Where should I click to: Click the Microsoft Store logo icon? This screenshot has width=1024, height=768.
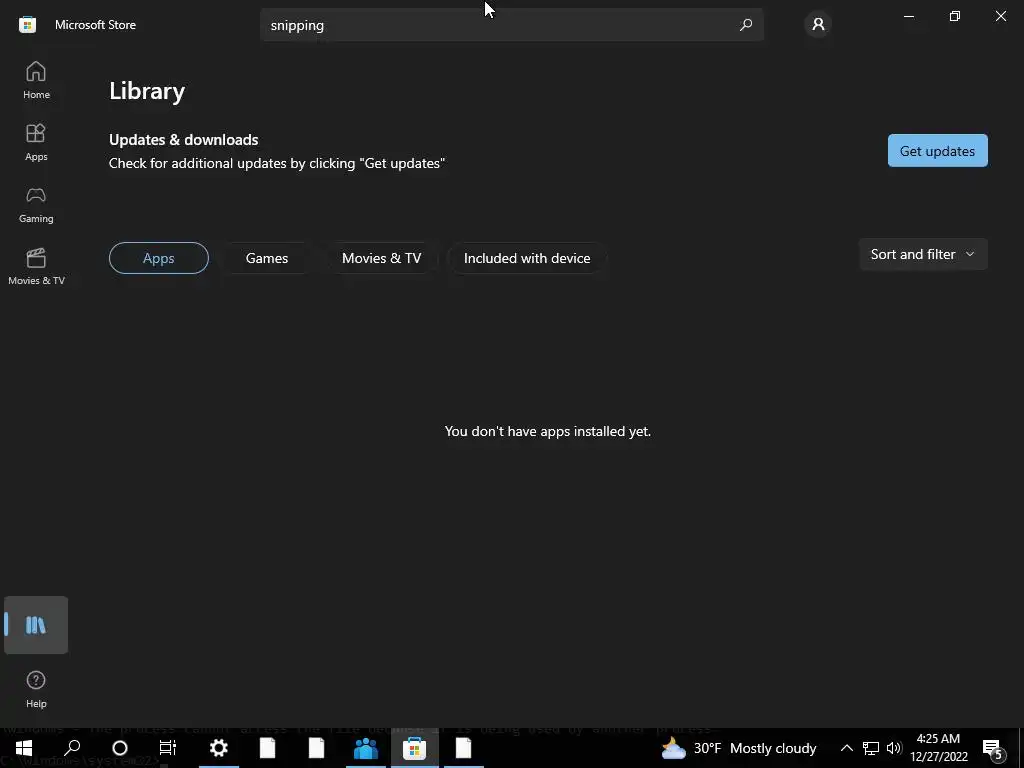27,25
